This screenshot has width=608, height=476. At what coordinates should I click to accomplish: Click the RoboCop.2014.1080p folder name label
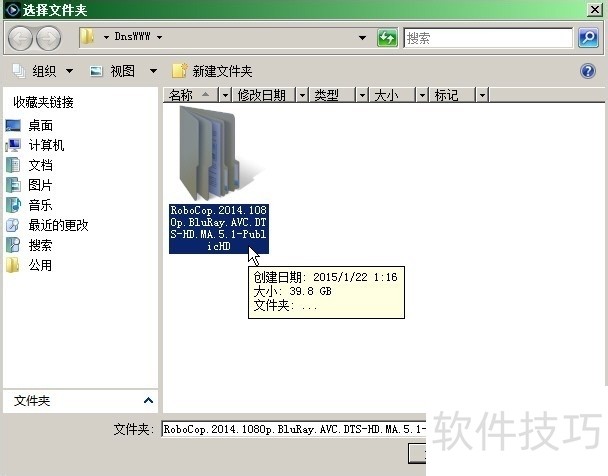click(219, 229)
